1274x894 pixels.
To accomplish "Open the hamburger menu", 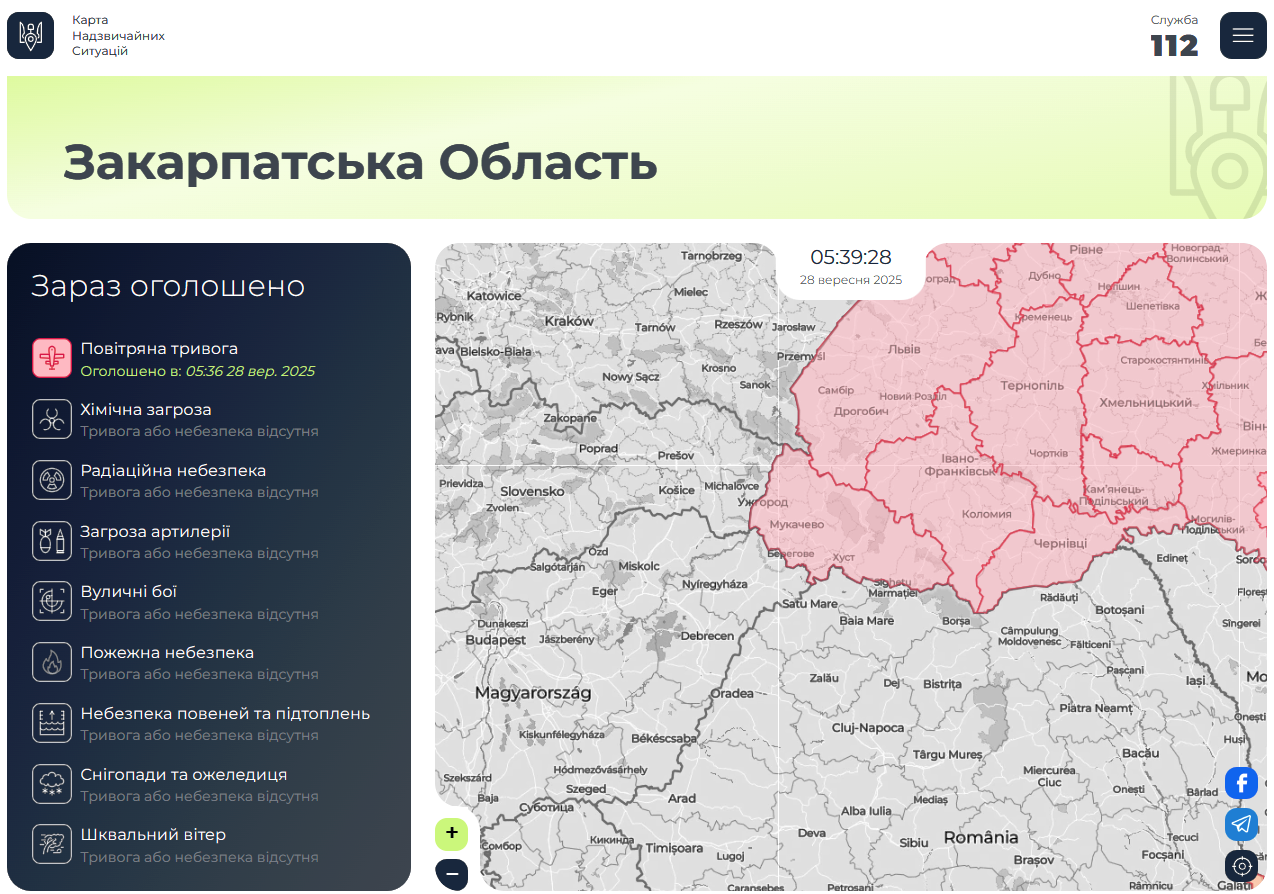I will [x=1243, y=36].
